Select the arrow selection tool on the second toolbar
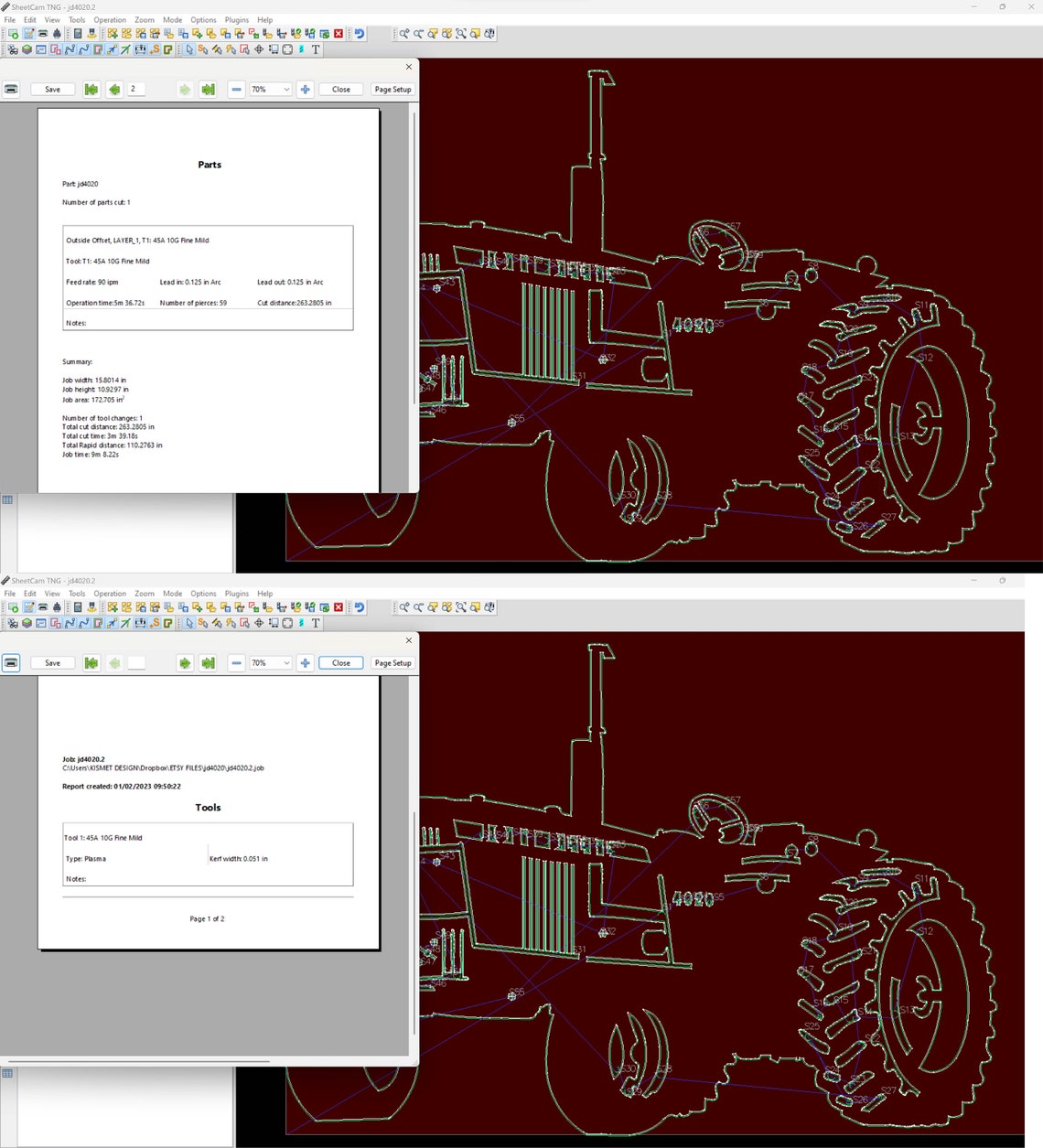 [x=188, y=49]
